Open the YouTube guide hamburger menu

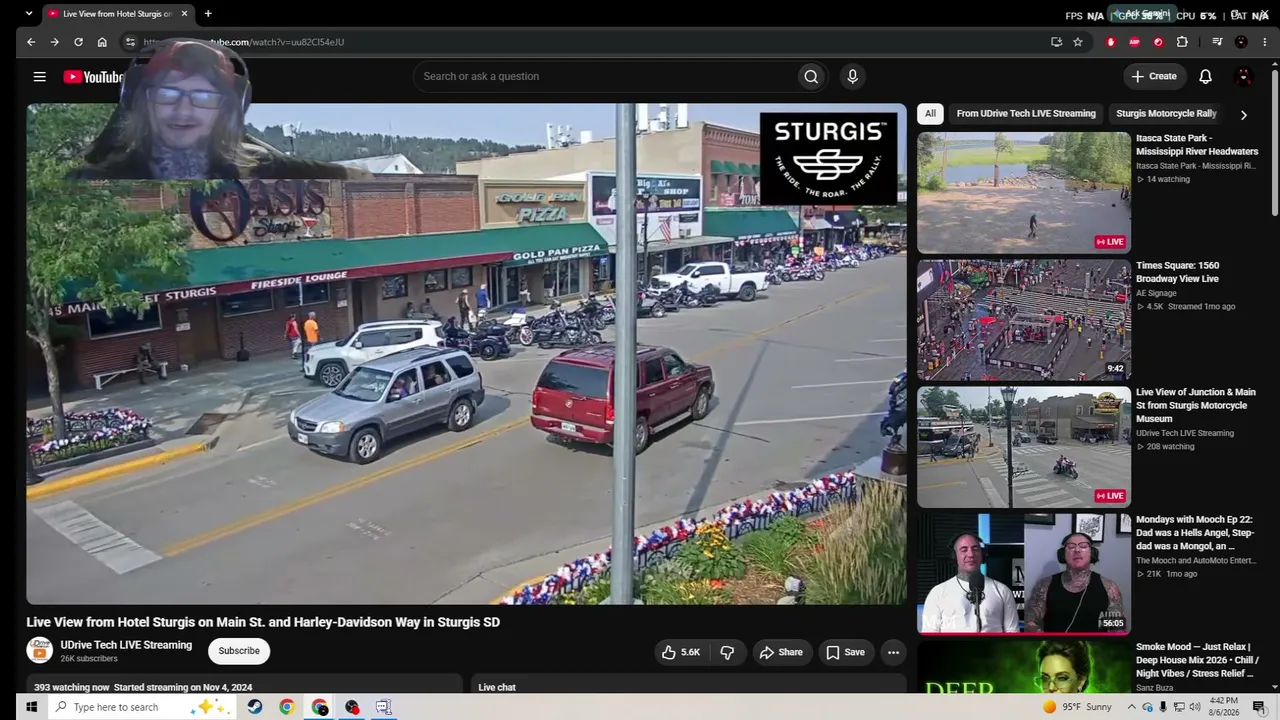(39, 76)
